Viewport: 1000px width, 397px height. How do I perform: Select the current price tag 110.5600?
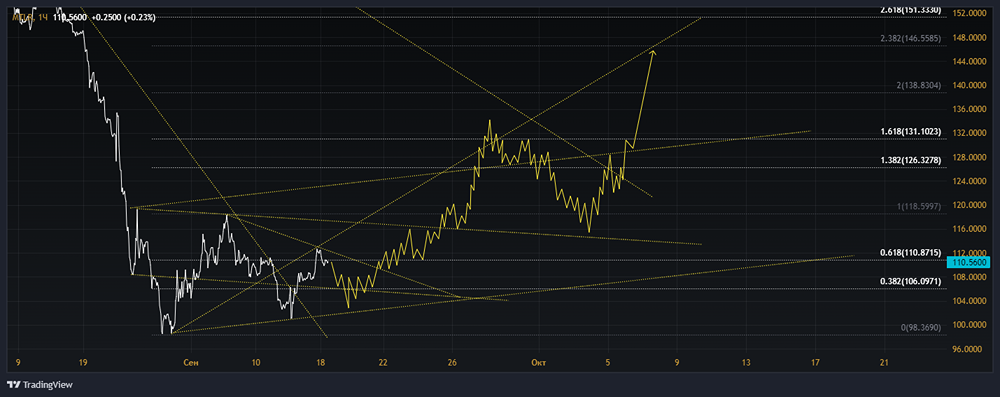point(969,262)
